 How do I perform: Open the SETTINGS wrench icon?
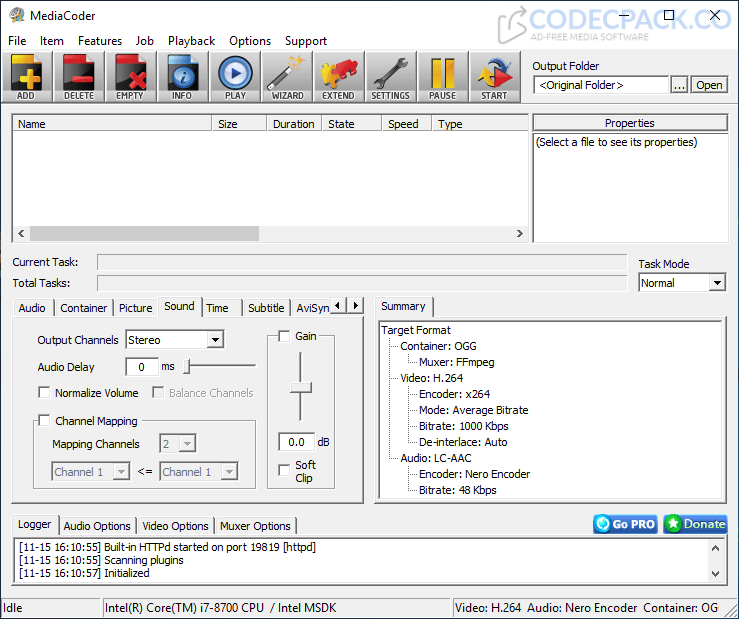tap(390, 77)
